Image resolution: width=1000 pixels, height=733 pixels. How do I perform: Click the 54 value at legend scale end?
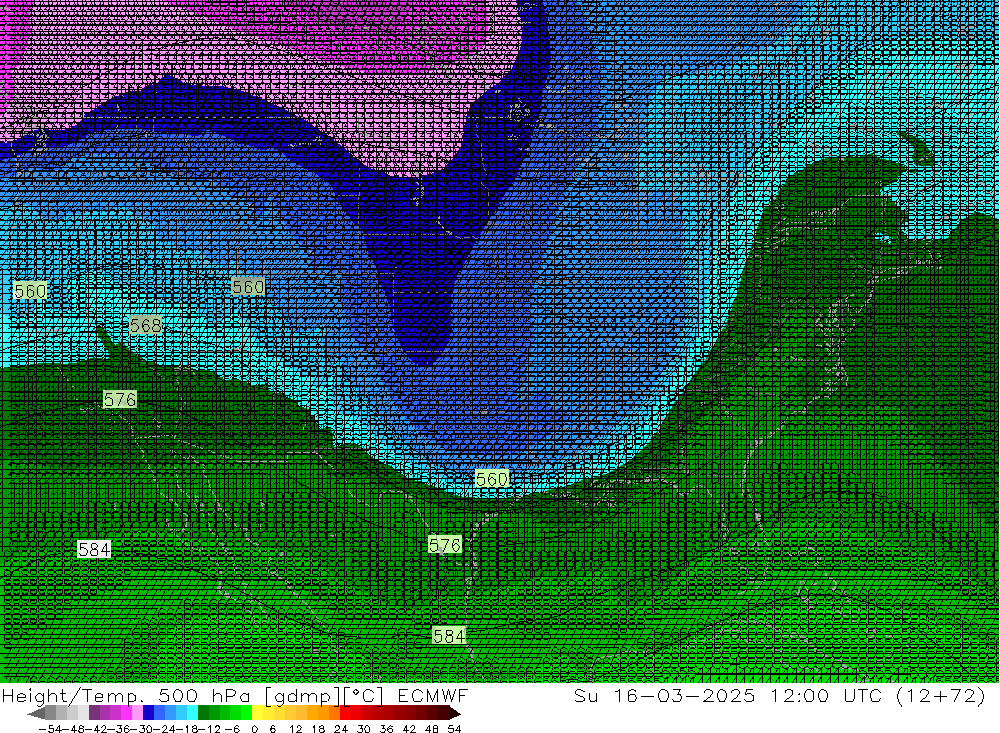coord(454,729)
